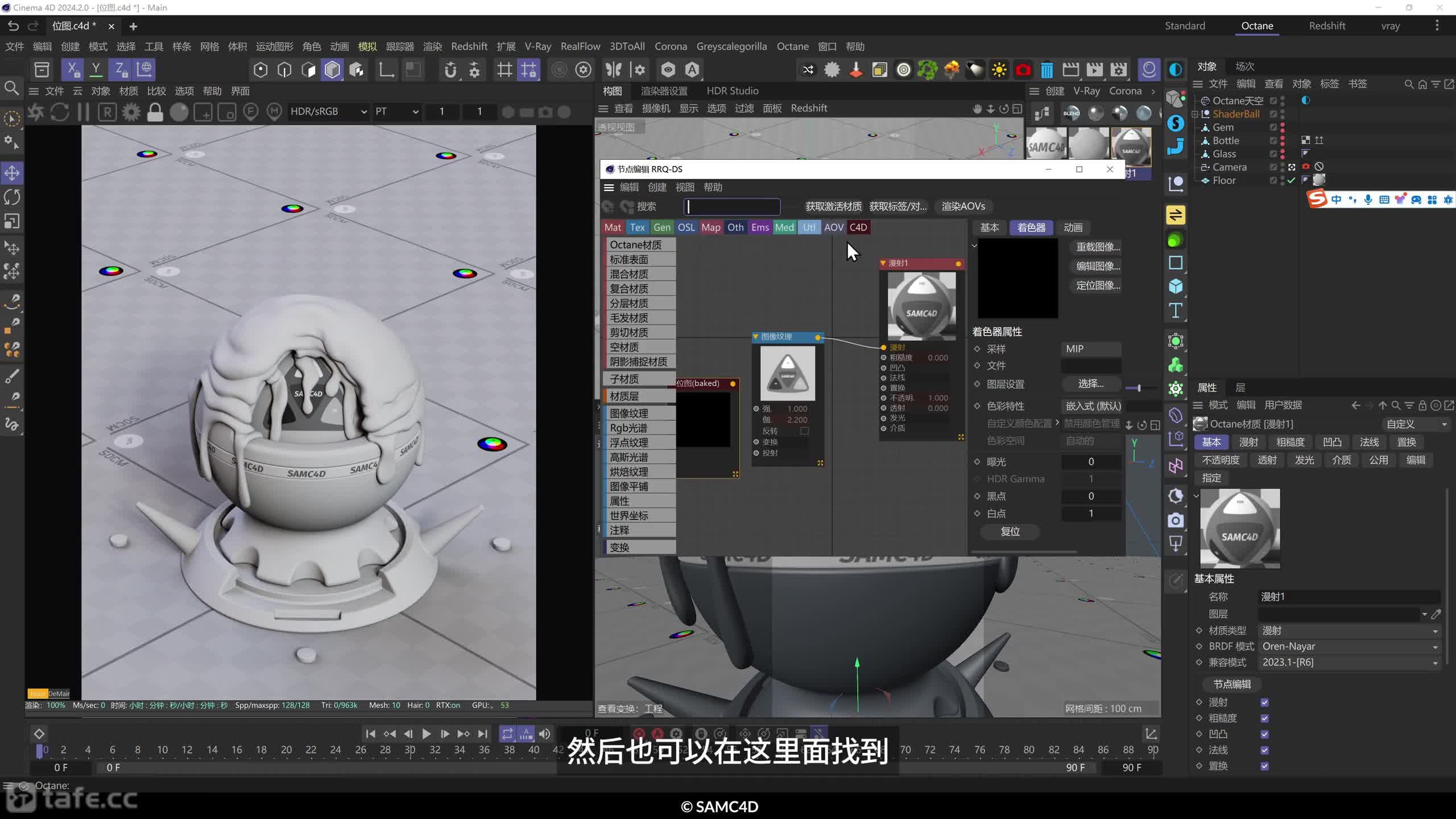Click the Octane live viewer settings gear
Viewport: 1456px width, 819px height.
point(131,112)
